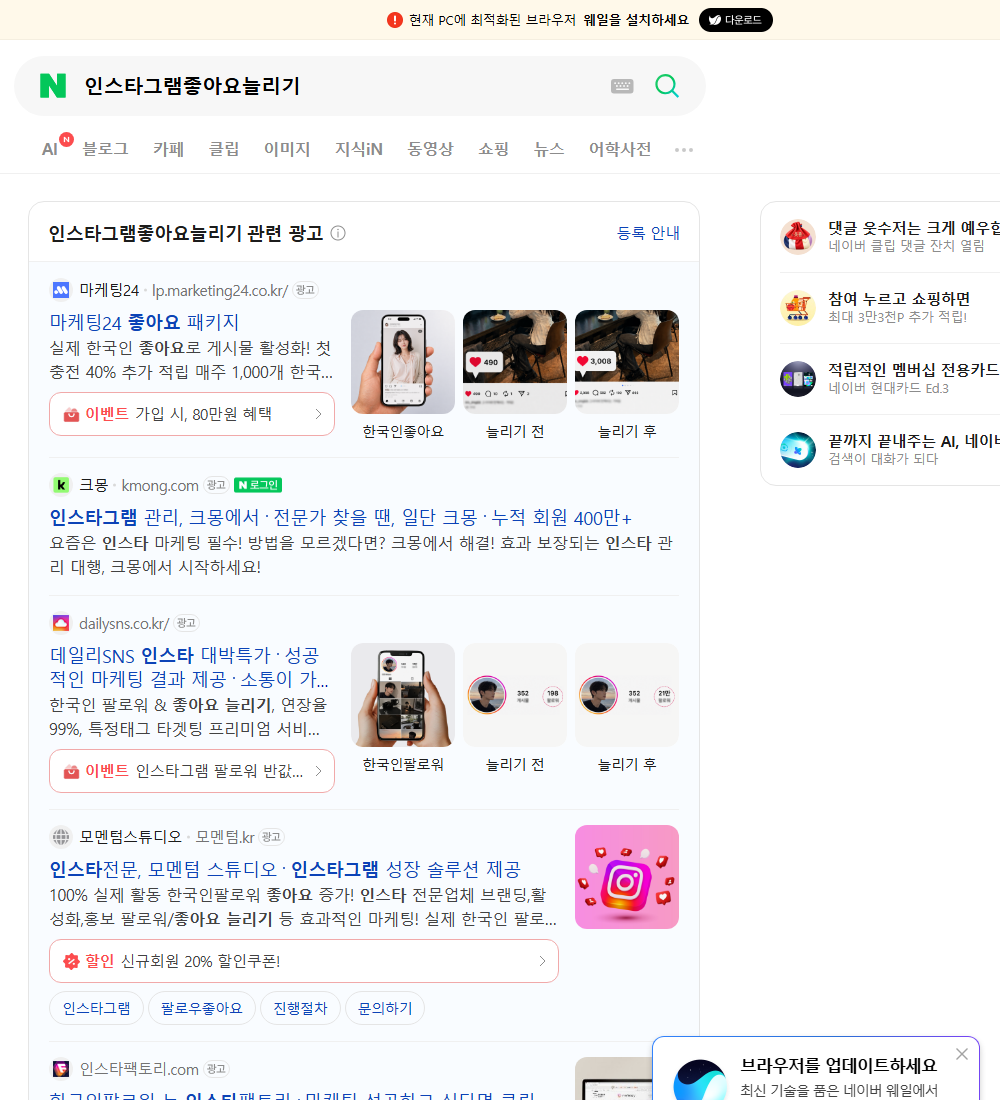
Task: Click the AI chat icon for 끝까지 끝내주는 AI
Action: [798, 450]
